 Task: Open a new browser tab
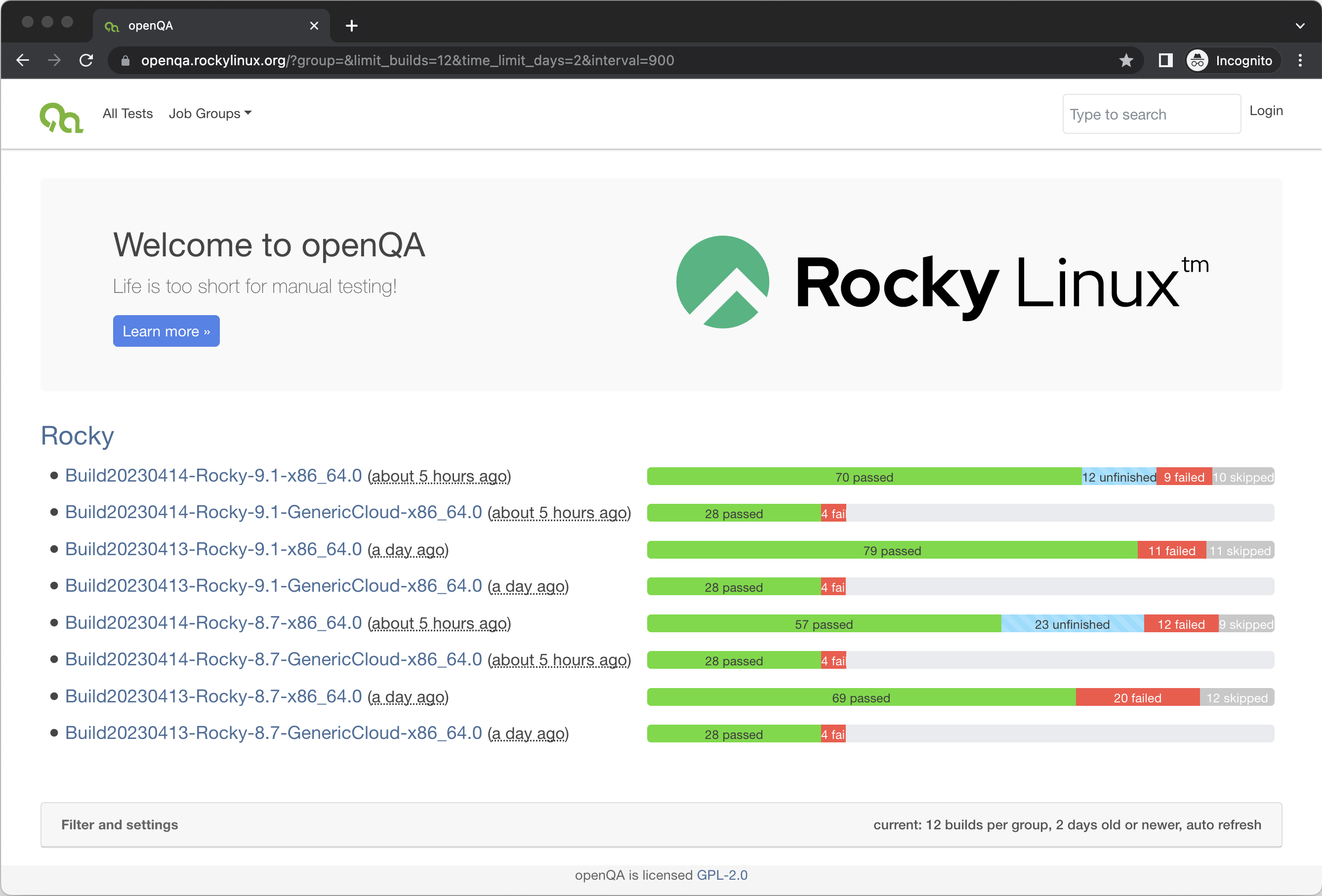352,26
